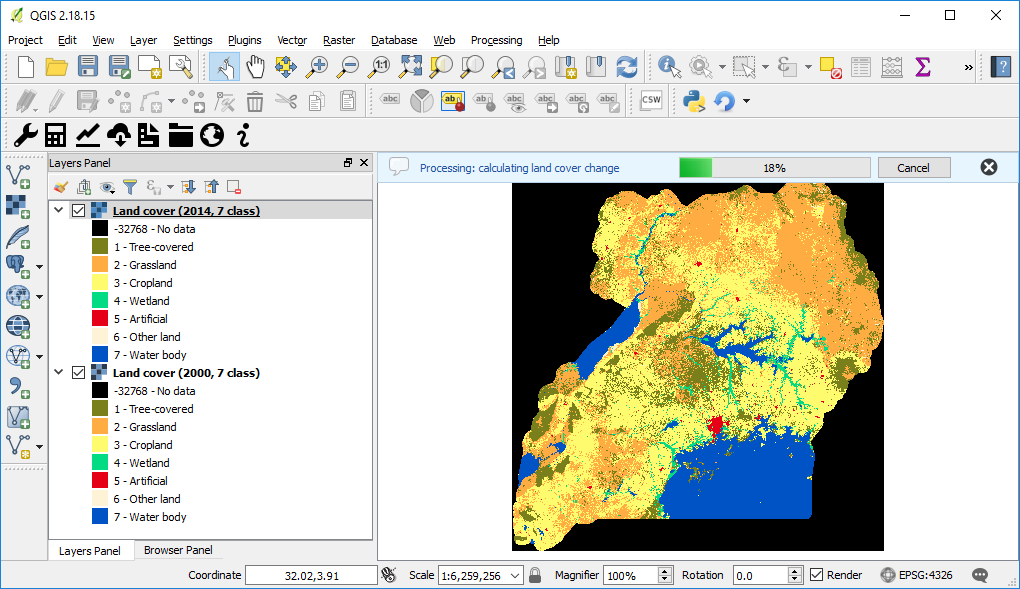The image size is (1020, 589).
Task: Cancel the land cover processing
Action: point(912,168)
